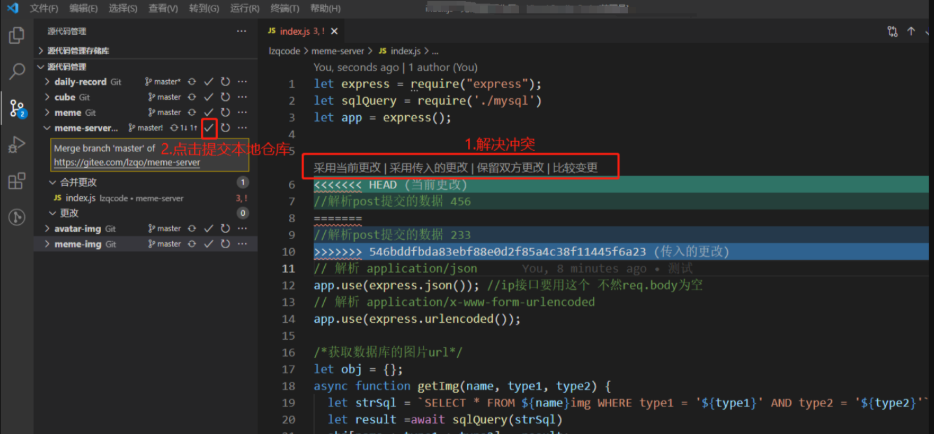Open the Source Control view icon with badge 2
The image size is (934, 434).
click(x=17, y=108)
